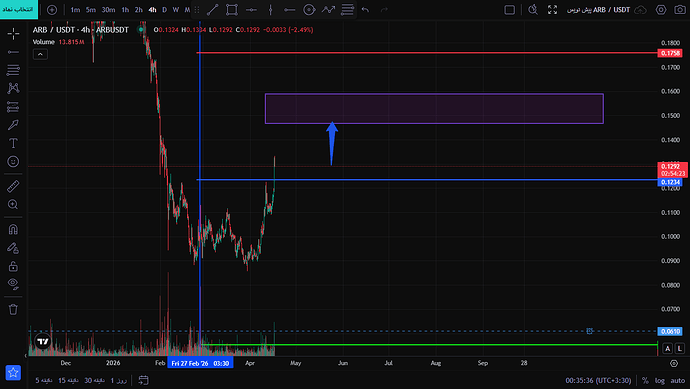Open the XABCD patterns tool
The width and height of the screenshot is (690, 389).
pos(13,88)
